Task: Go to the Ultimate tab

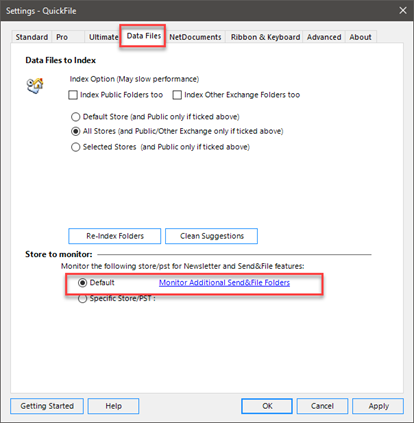Action: [x=103, y=37]
